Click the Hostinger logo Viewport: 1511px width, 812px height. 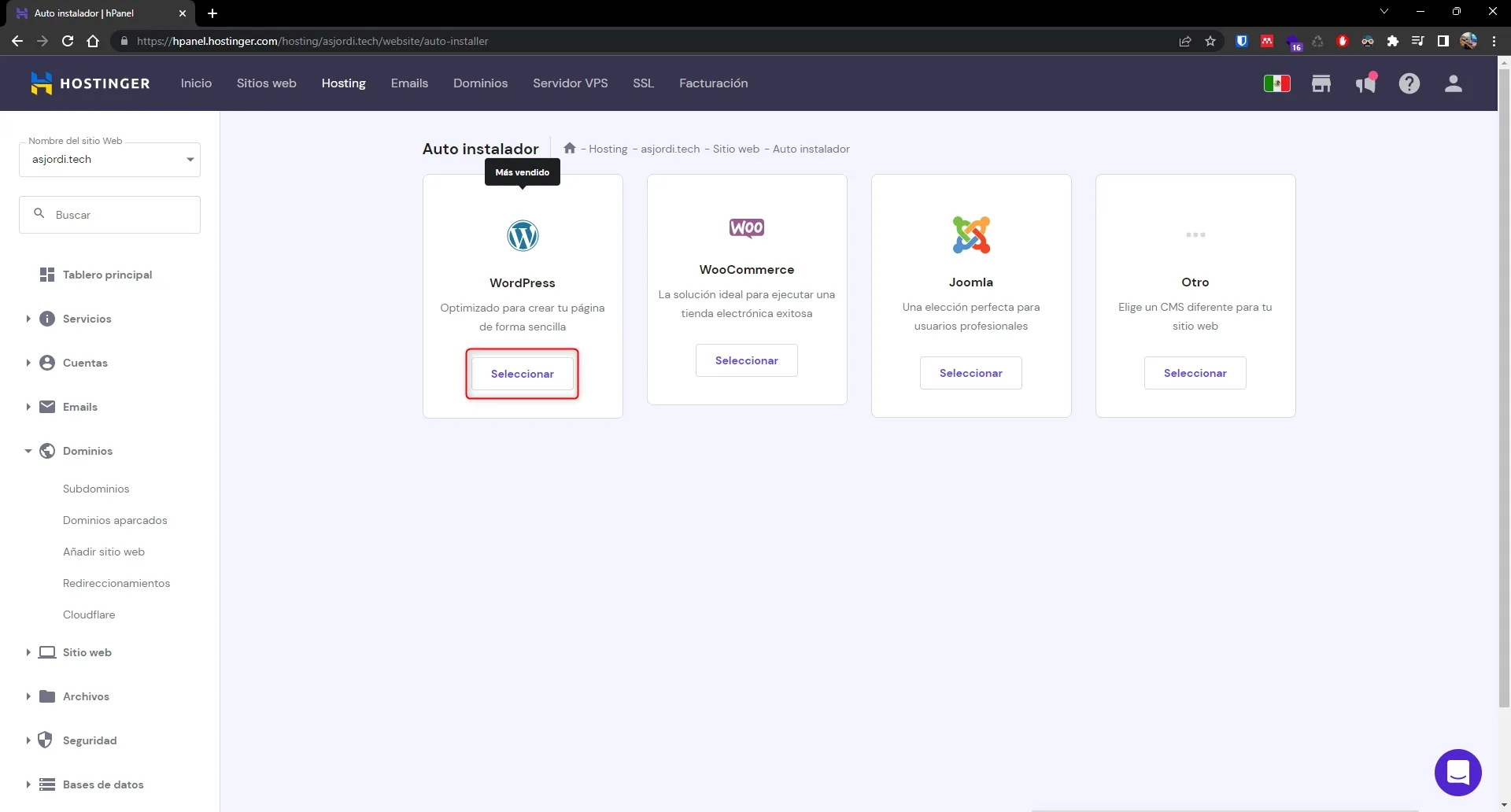tap(90, 83)
